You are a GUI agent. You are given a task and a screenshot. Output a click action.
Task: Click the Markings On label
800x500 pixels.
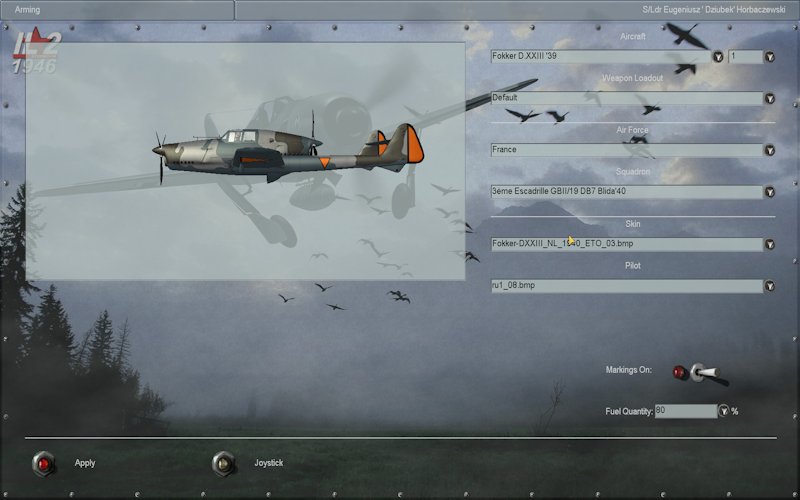coord(629,370)
